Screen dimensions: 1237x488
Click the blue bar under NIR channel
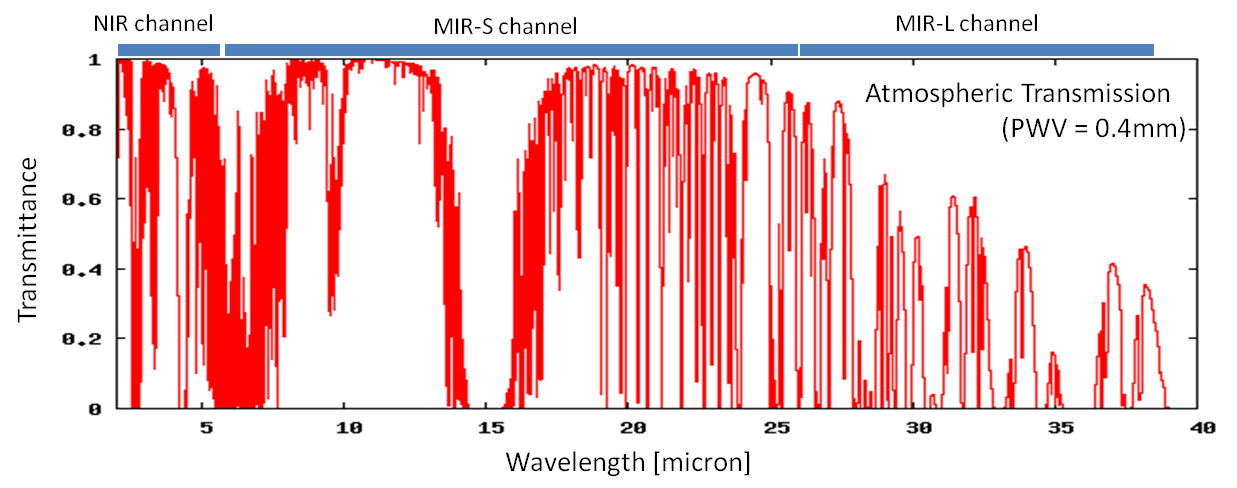click(168, 50)
